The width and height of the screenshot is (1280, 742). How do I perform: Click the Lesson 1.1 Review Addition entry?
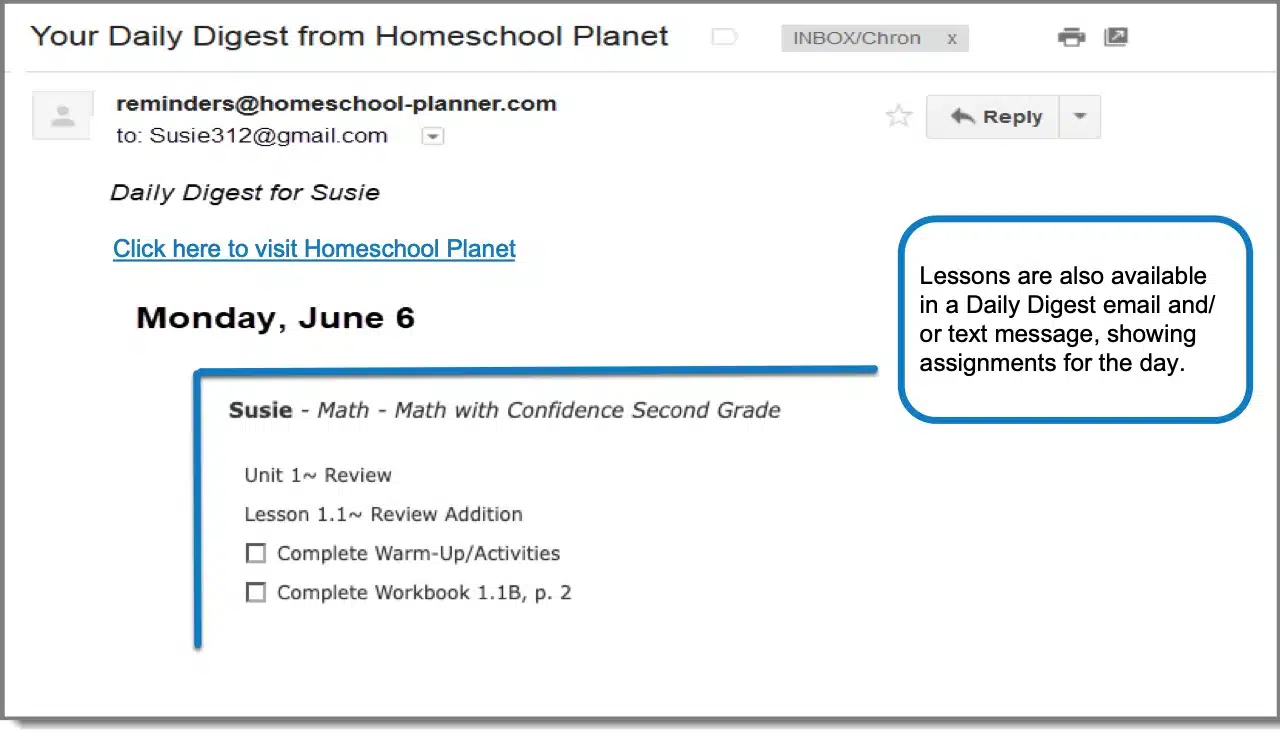[383, 514]
